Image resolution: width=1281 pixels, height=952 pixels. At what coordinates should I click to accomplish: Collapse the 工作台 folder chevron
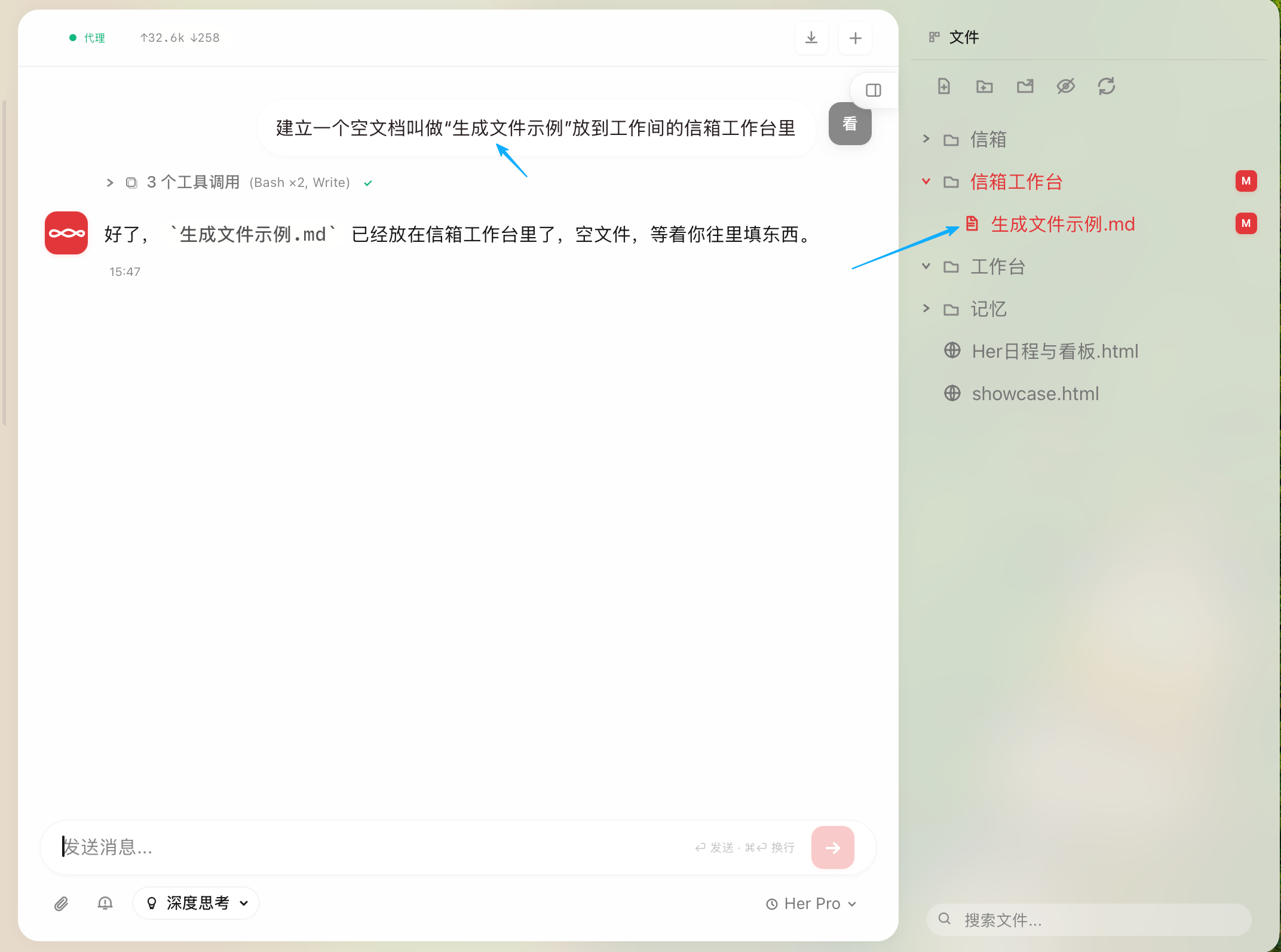click(926, 266)
